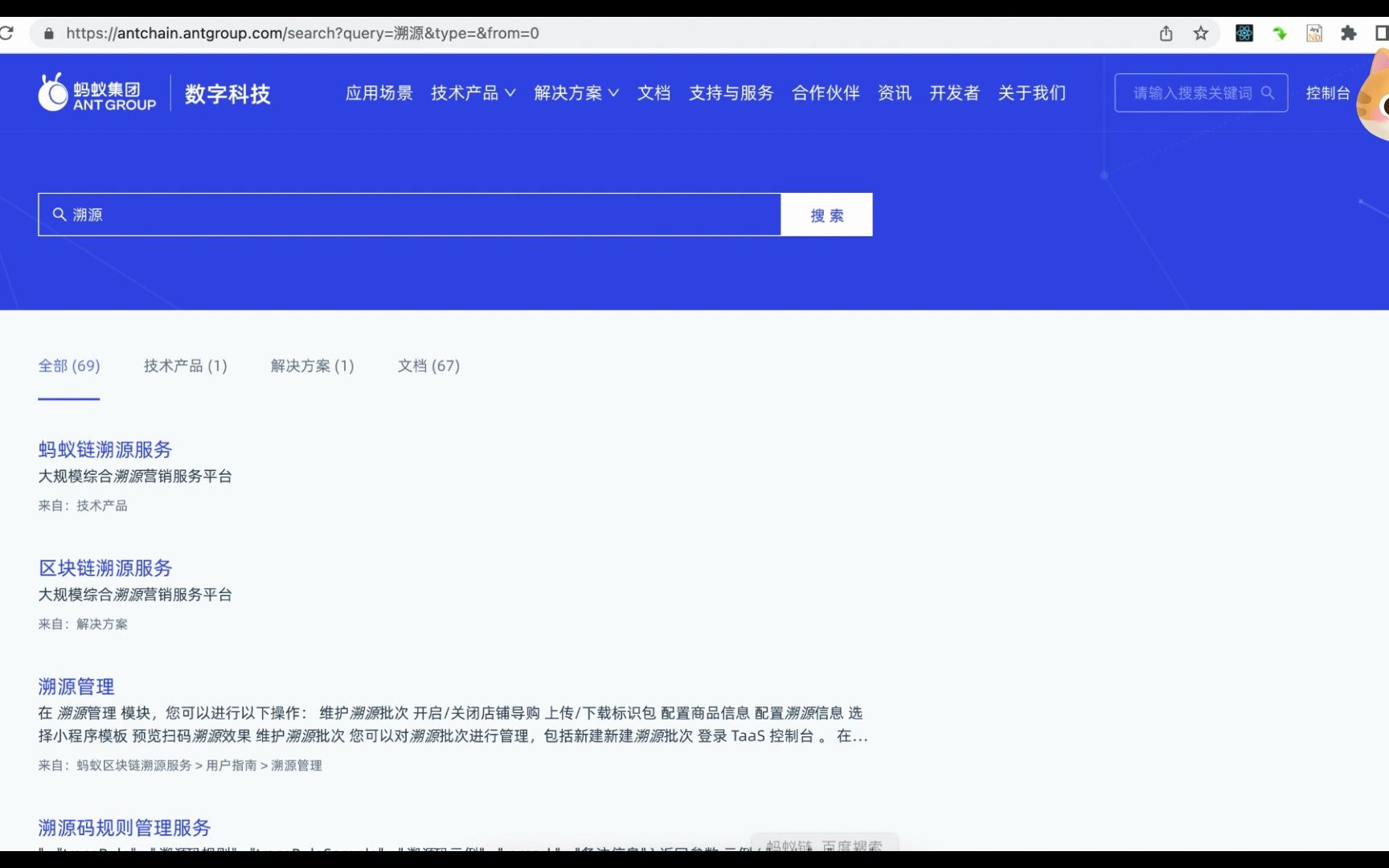
Task: Open the 区块链溯源服务 result
Action: click(x=105, y=567)
